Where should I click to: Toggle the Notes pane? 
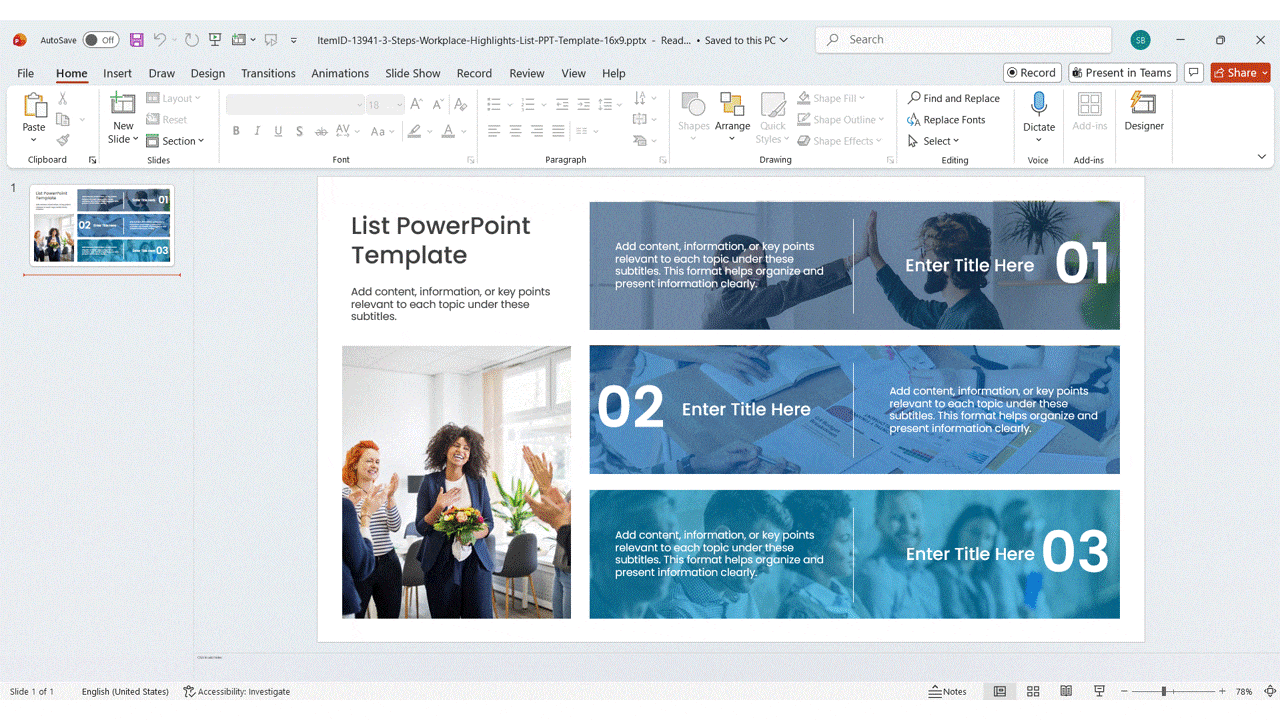[x=946, y=691]
